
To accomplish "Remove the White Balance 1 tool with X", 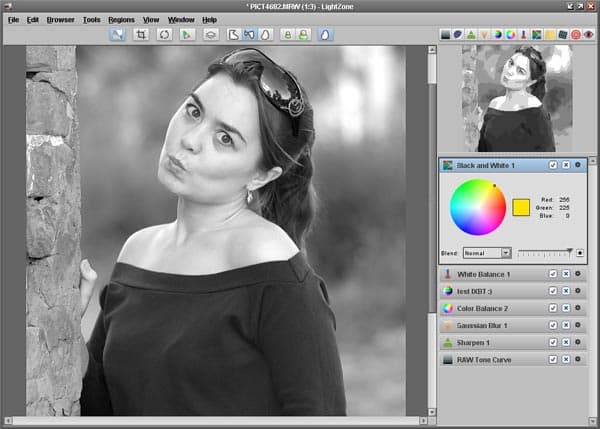I will coord(566,274).
